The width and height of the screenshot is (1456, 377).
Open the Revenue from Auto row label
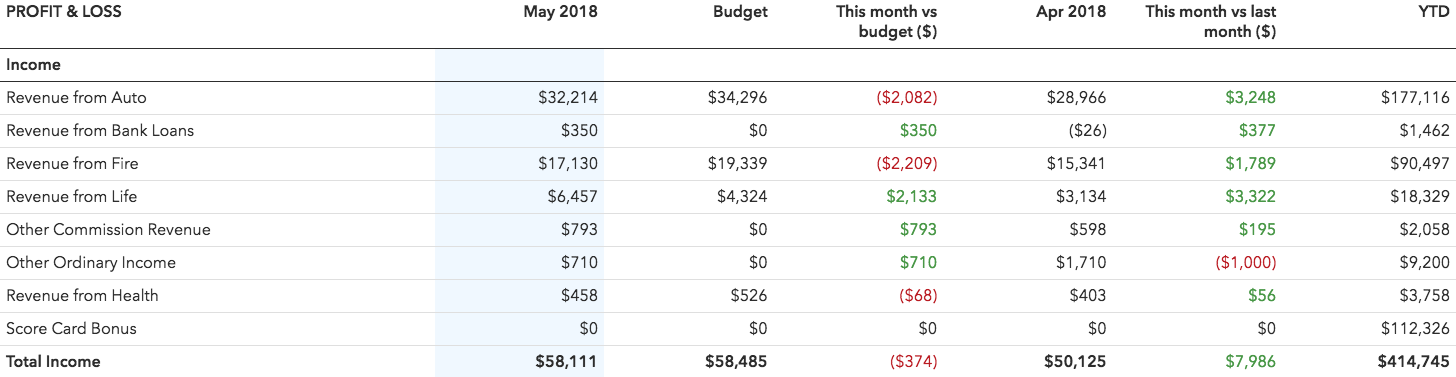pyautogui.click(x=76, y=98)
